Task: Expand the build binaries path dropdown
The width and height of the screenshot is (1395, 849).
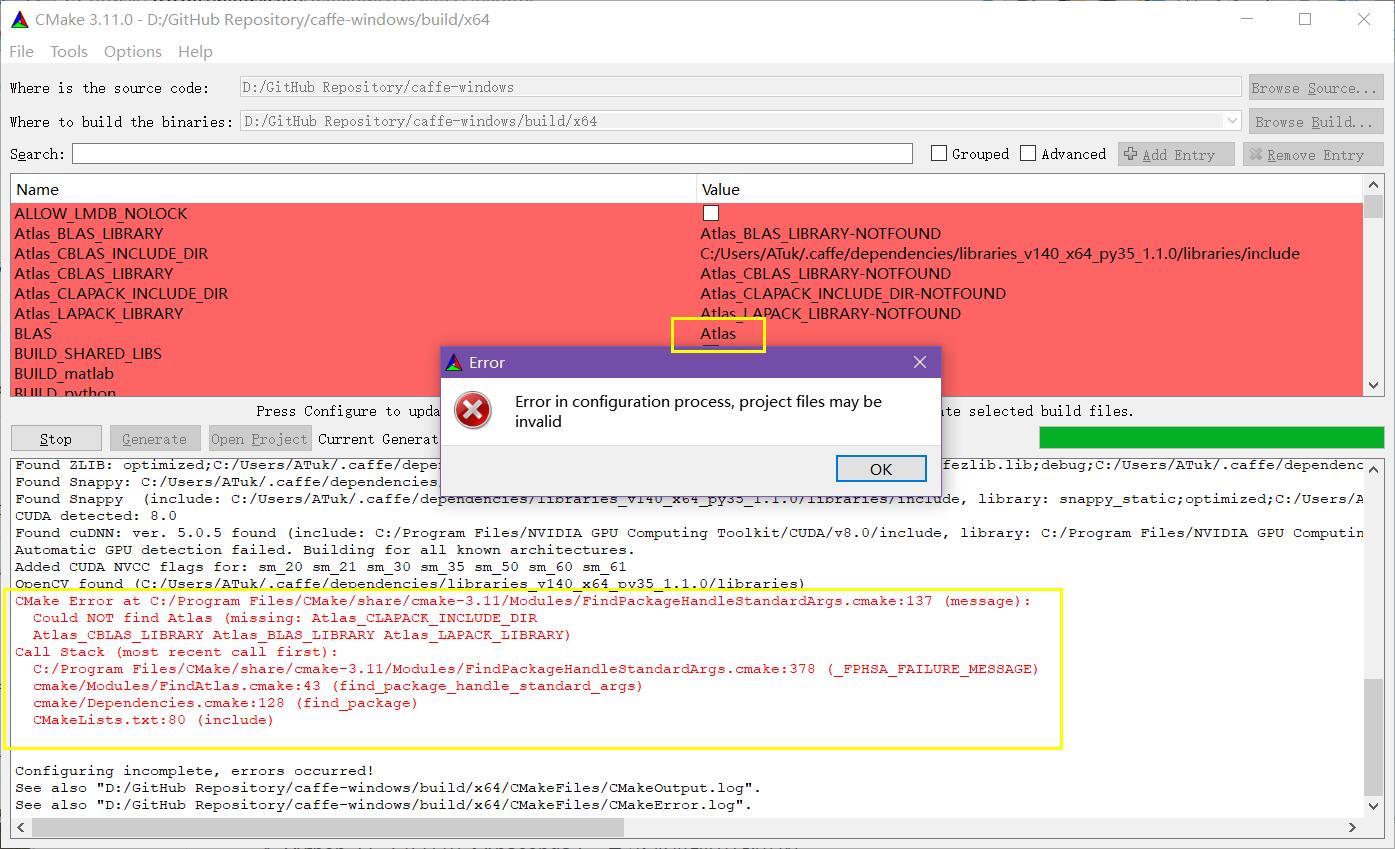Action: pyautogui.click(x=1231, y=121)
